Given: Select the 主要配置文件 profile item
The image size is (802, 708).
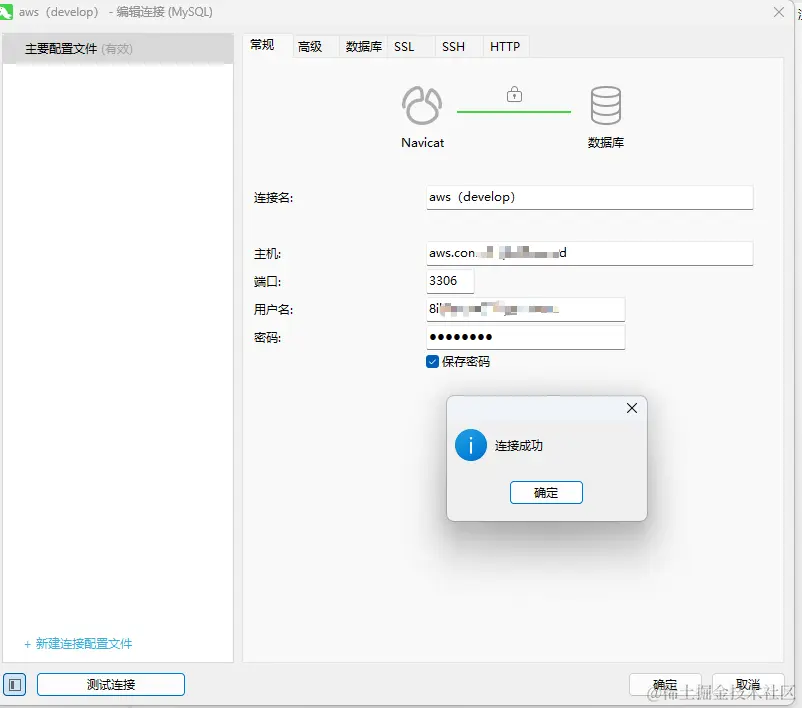Looking at the screenshot, I should 118,49.
